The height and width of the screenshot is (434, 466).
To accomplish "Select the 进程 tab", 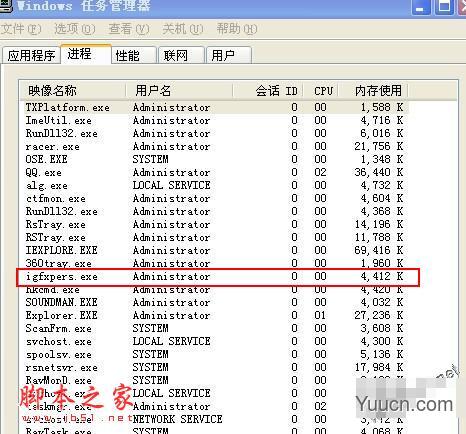I will click(86, 54).
